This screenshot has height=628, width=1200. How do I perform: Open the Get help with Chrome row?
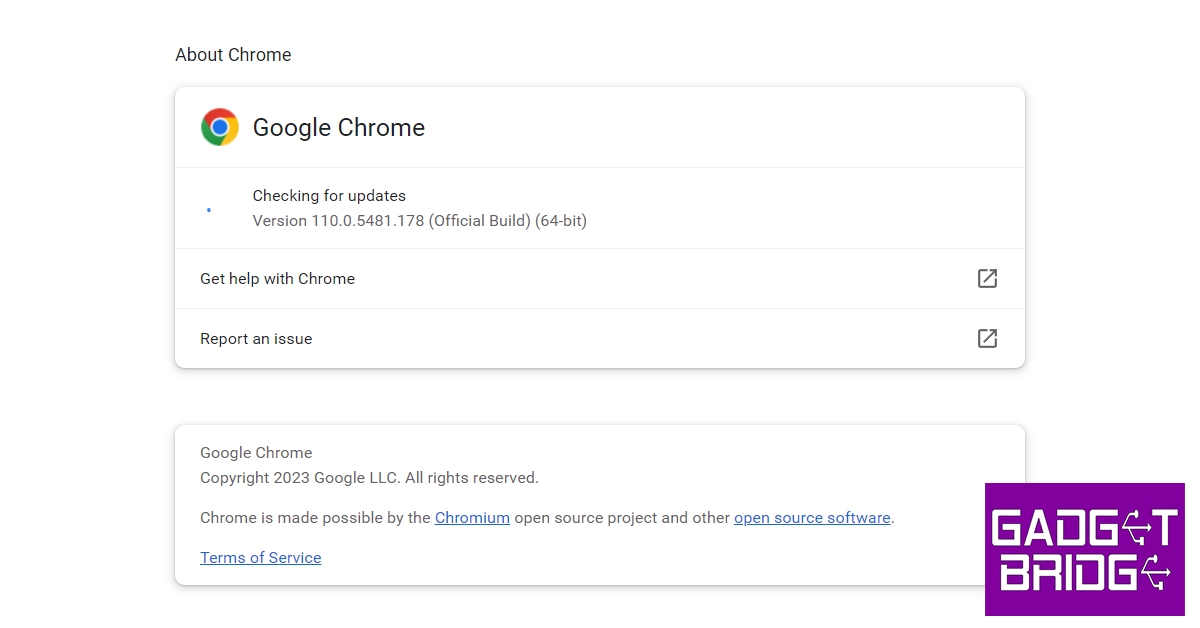278,279
